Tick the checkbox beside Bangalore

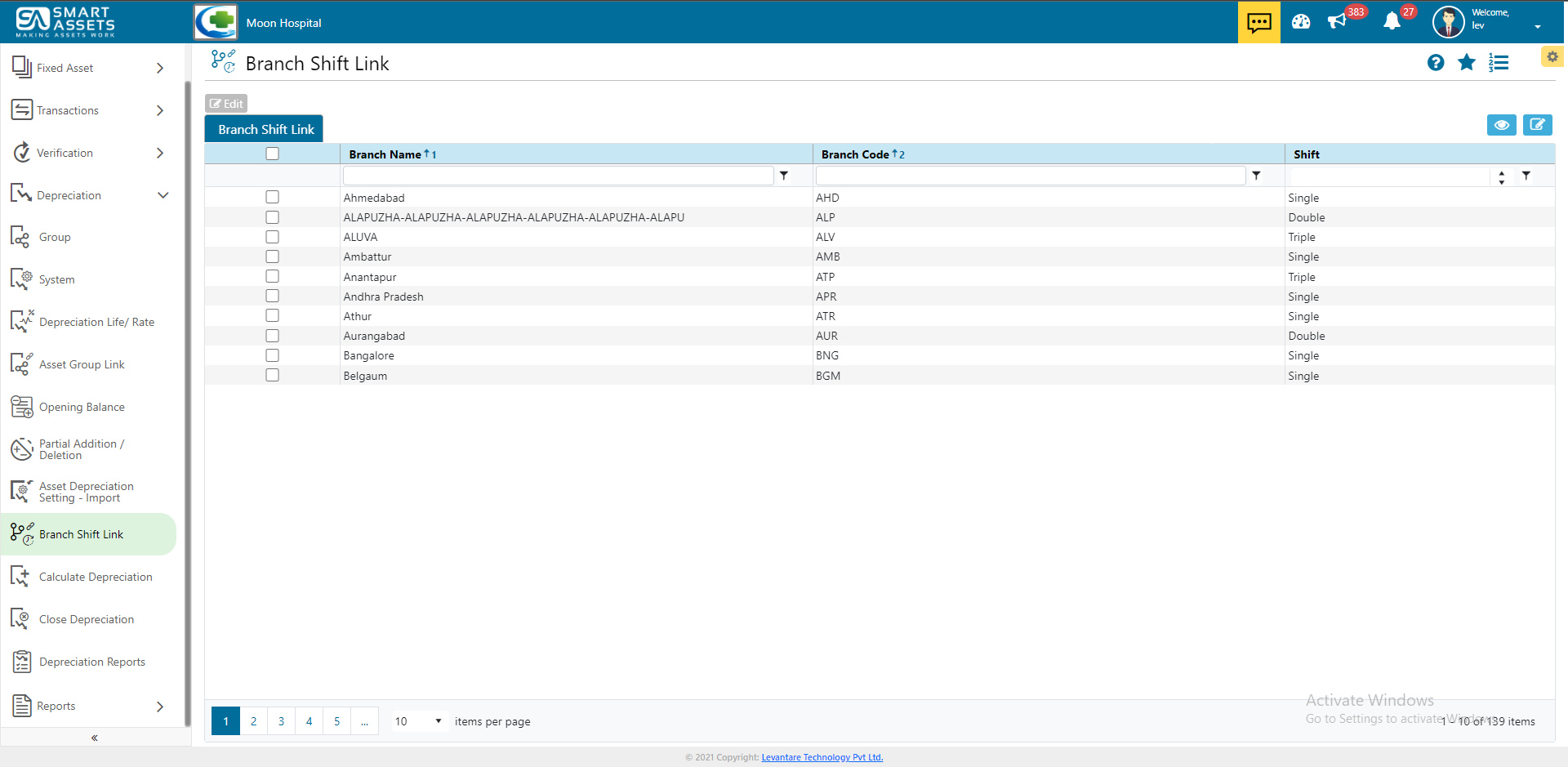272,355
